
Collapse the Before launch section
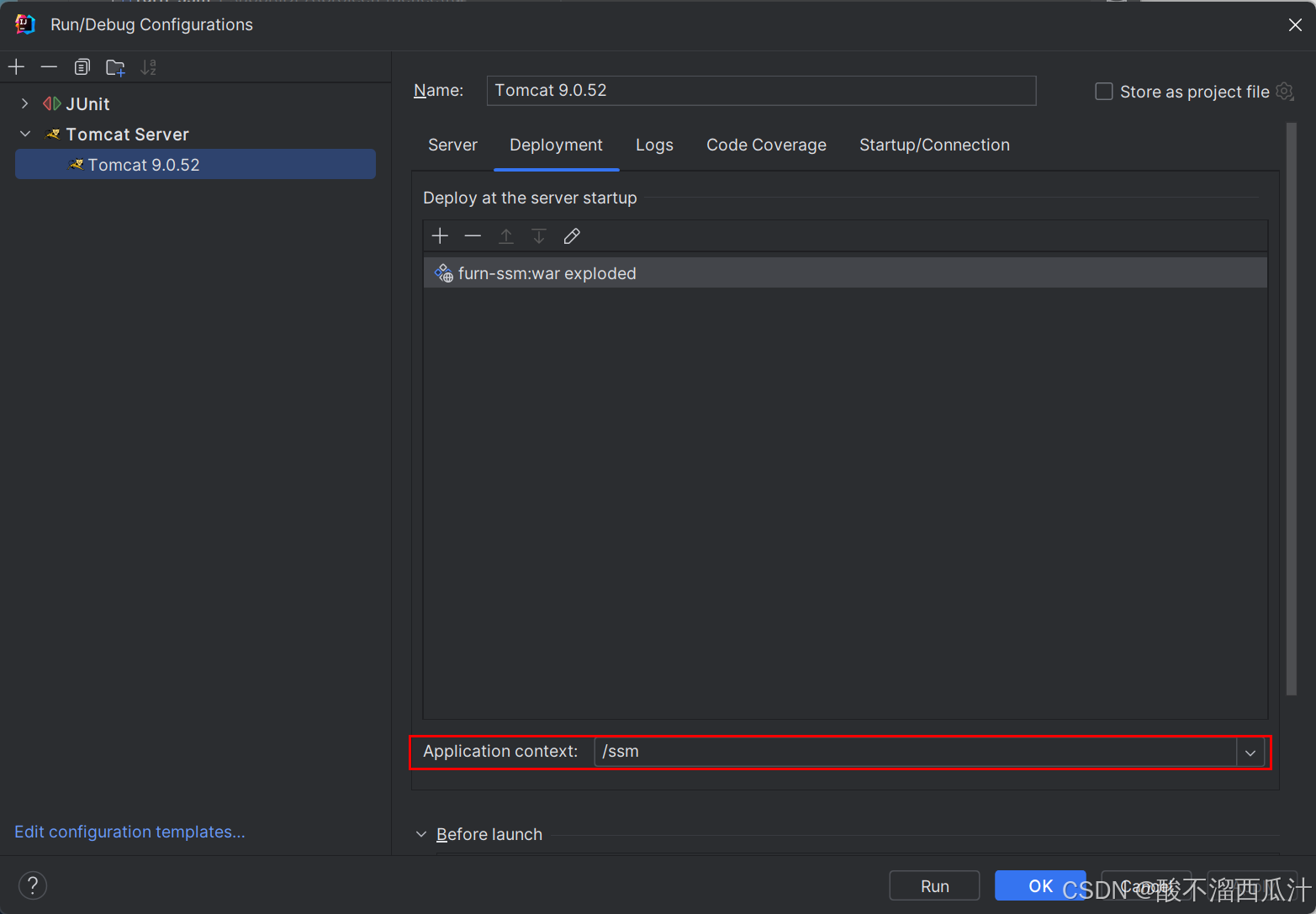[x=421, y=833]
